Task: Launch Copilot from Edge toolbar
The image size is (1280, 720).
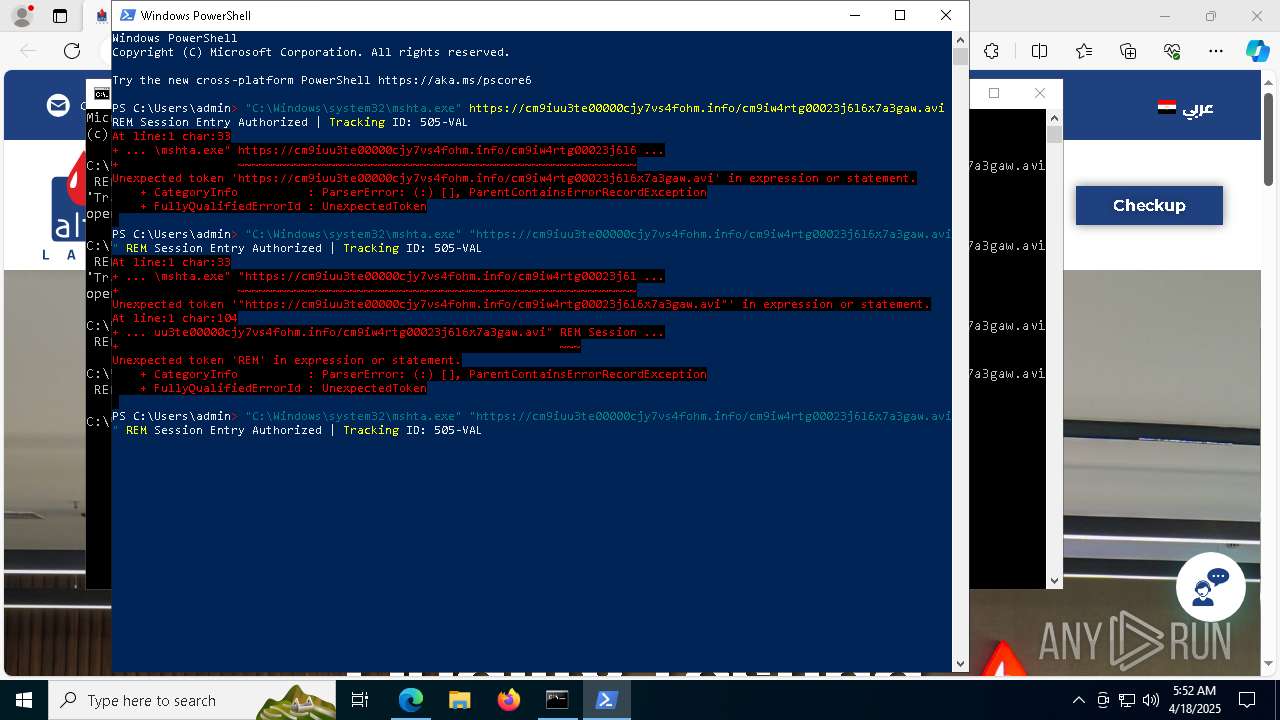Action: point(1257,51)
